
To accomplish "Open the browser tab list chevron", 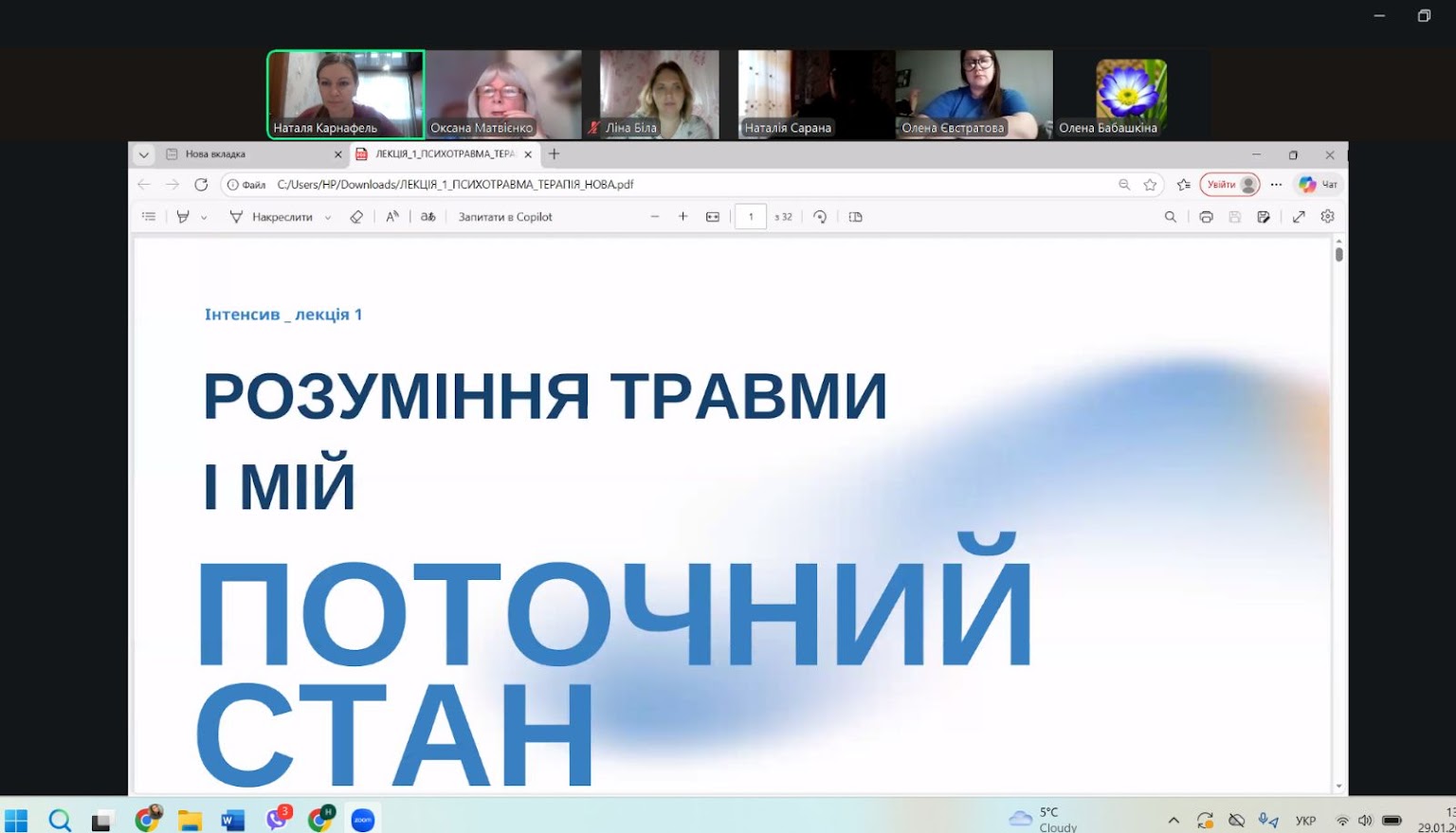I will [x=144, y=154].
